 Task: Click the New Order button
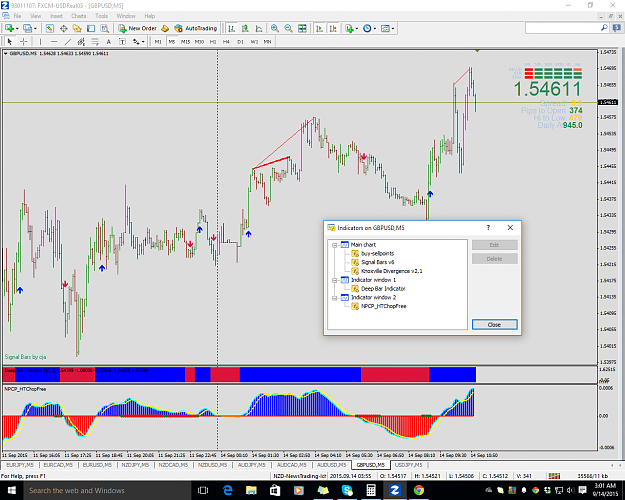point(138,28)
